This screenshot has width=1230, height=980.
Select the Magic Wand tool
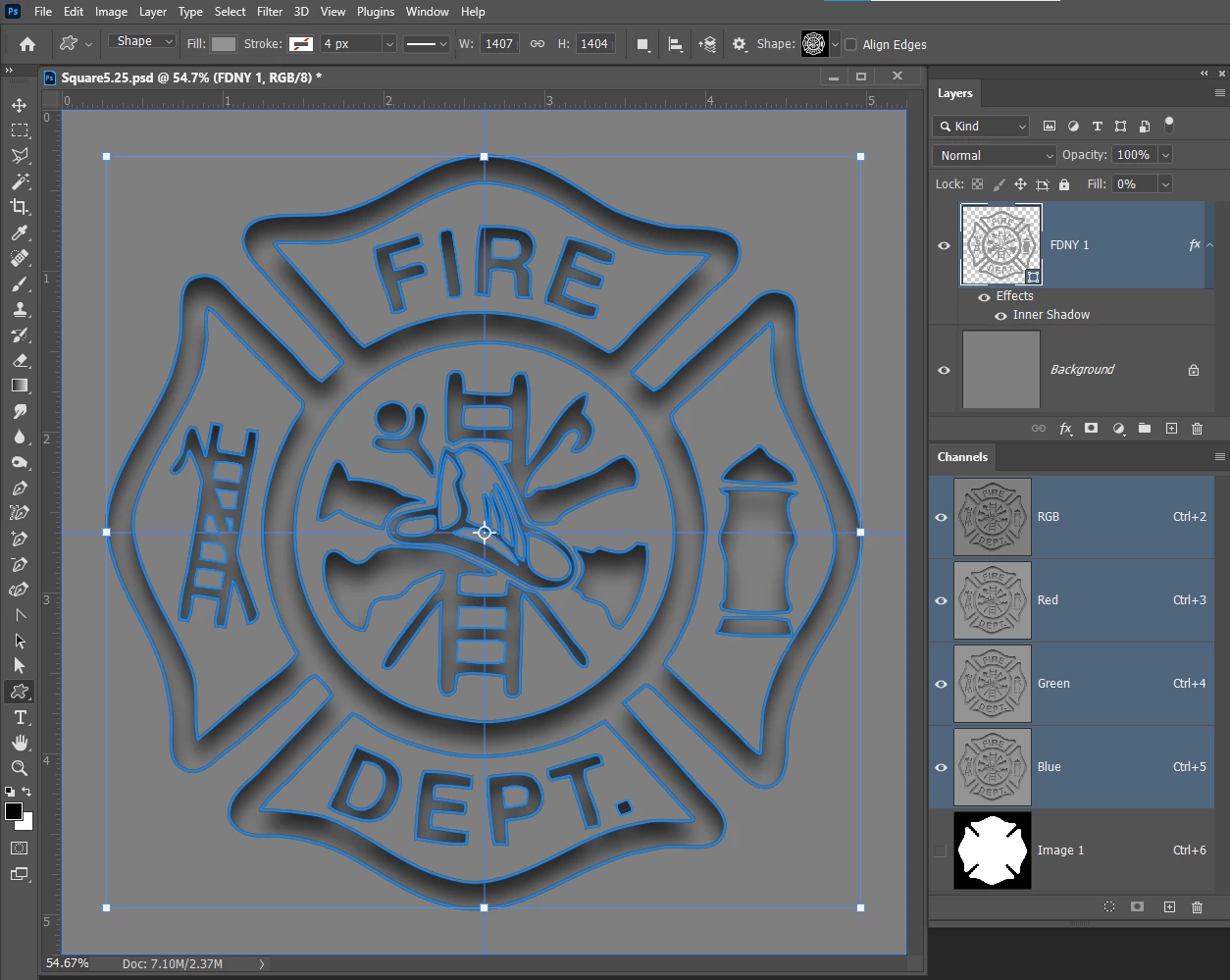point(19,181)
